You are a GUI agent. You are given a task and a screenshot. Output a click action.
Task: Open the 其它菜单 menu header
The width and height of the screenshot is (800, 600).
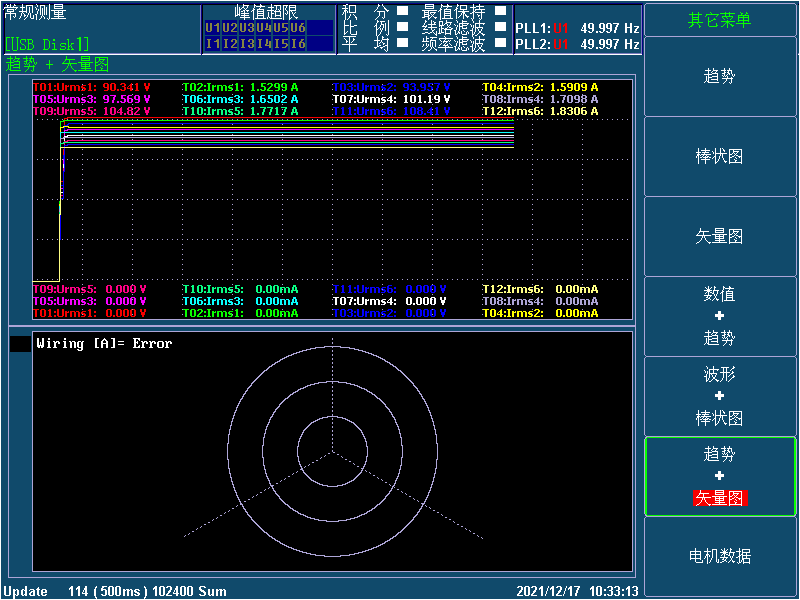click(x=719, y=20)
